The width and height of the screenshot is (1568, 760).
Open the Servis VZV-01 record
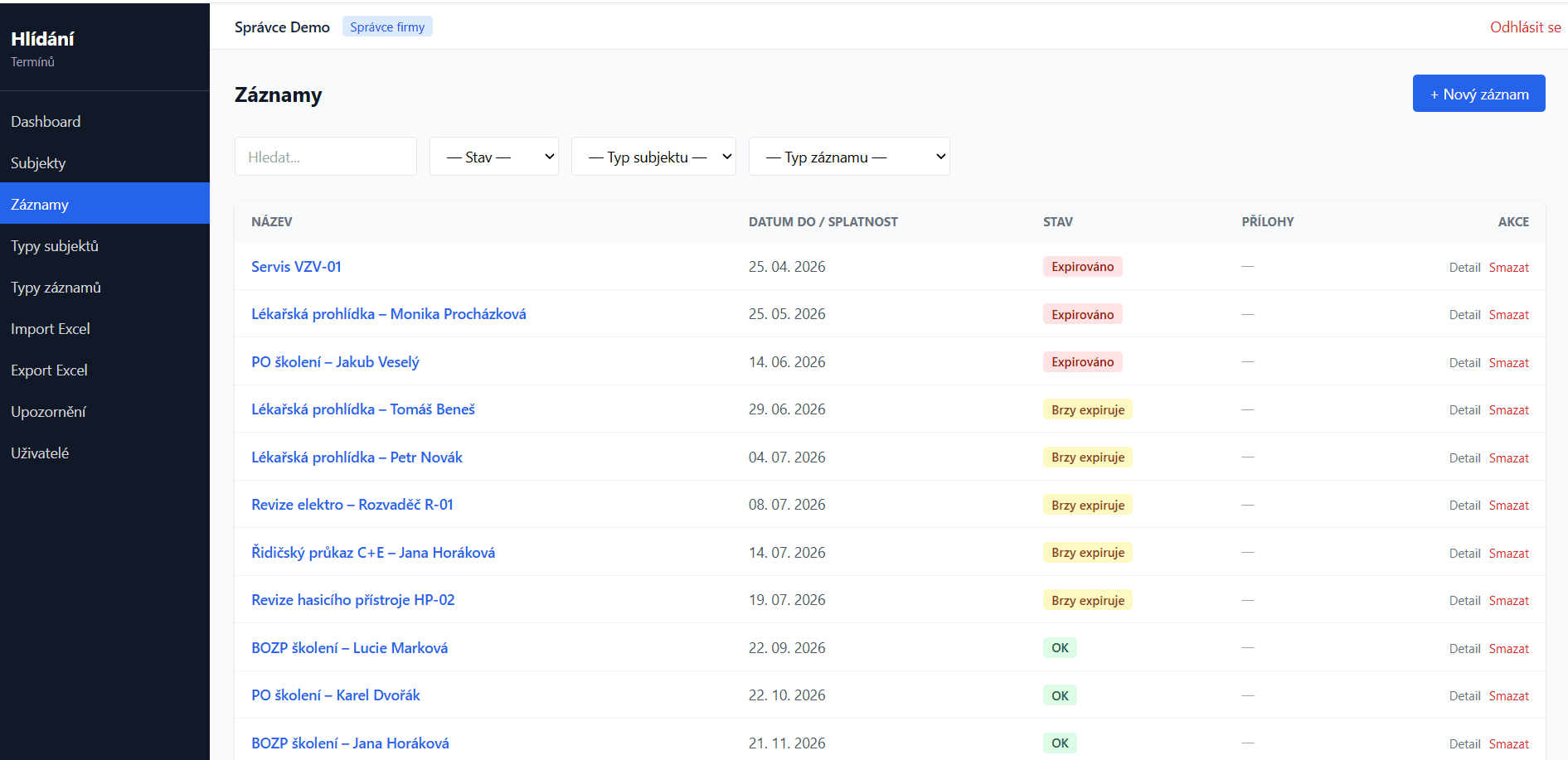296,267
